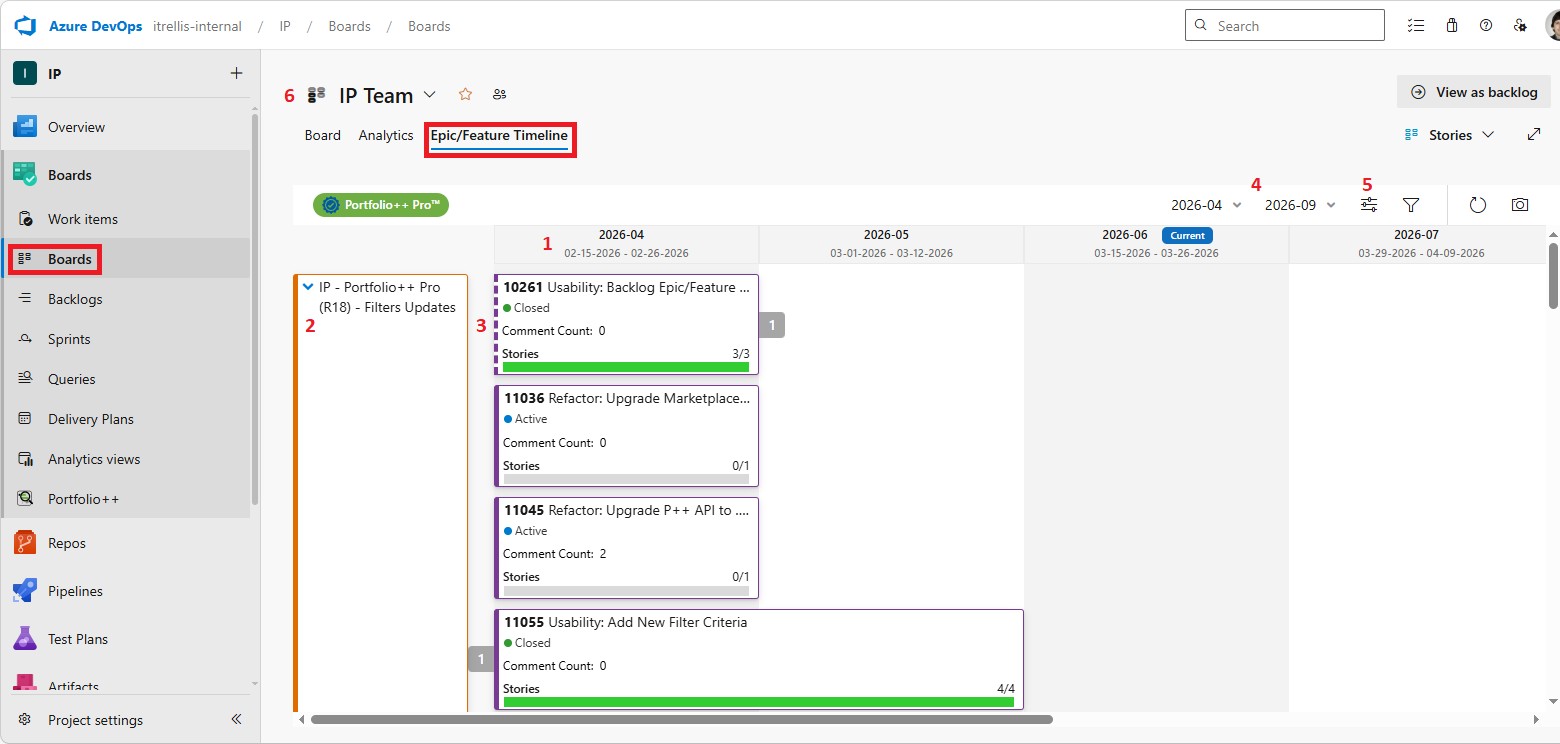Open the timeline settings sliders icon
Screen dimensions: 1560x744
point(1369,205)
